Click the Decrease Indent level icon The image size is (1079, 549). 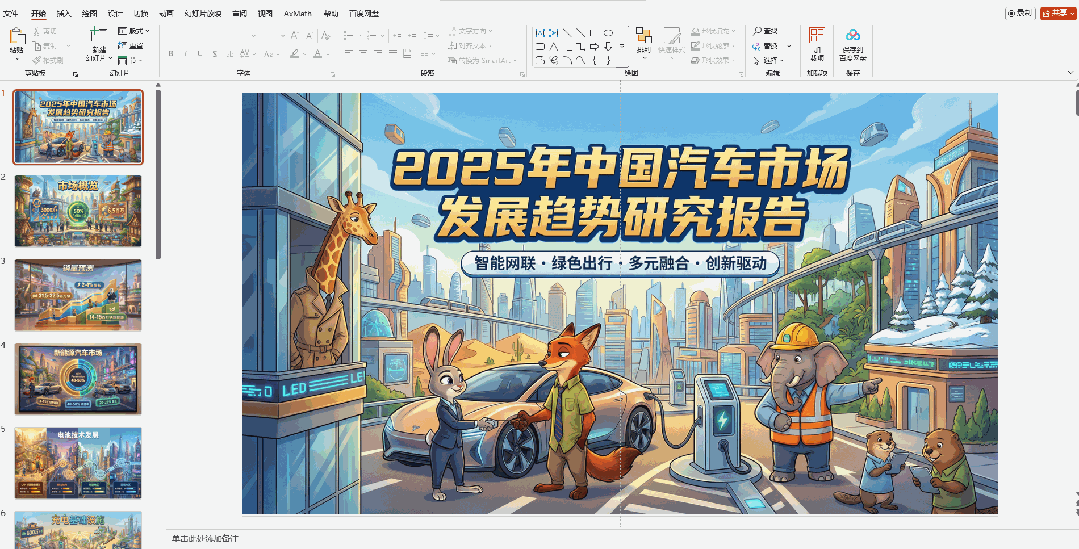tap(396, 35)
